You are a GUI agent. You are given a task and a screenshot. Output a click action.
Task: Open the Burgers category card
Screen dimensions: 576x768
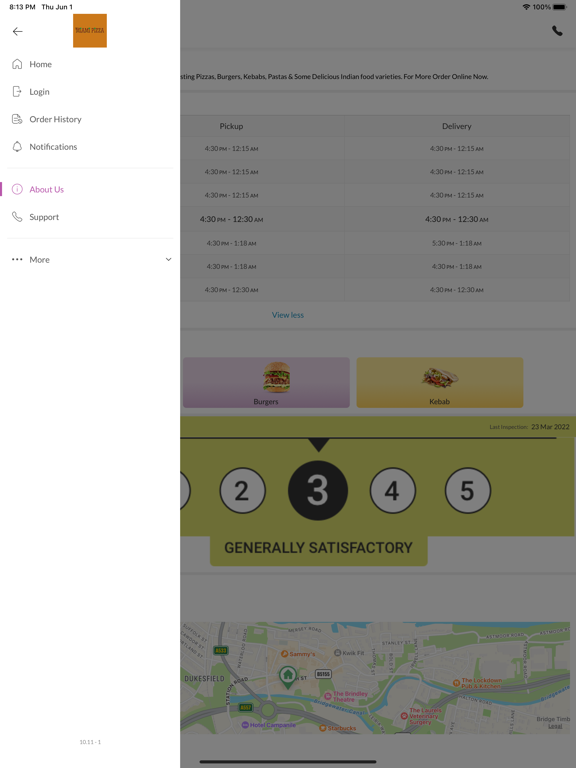coord(266,383)
